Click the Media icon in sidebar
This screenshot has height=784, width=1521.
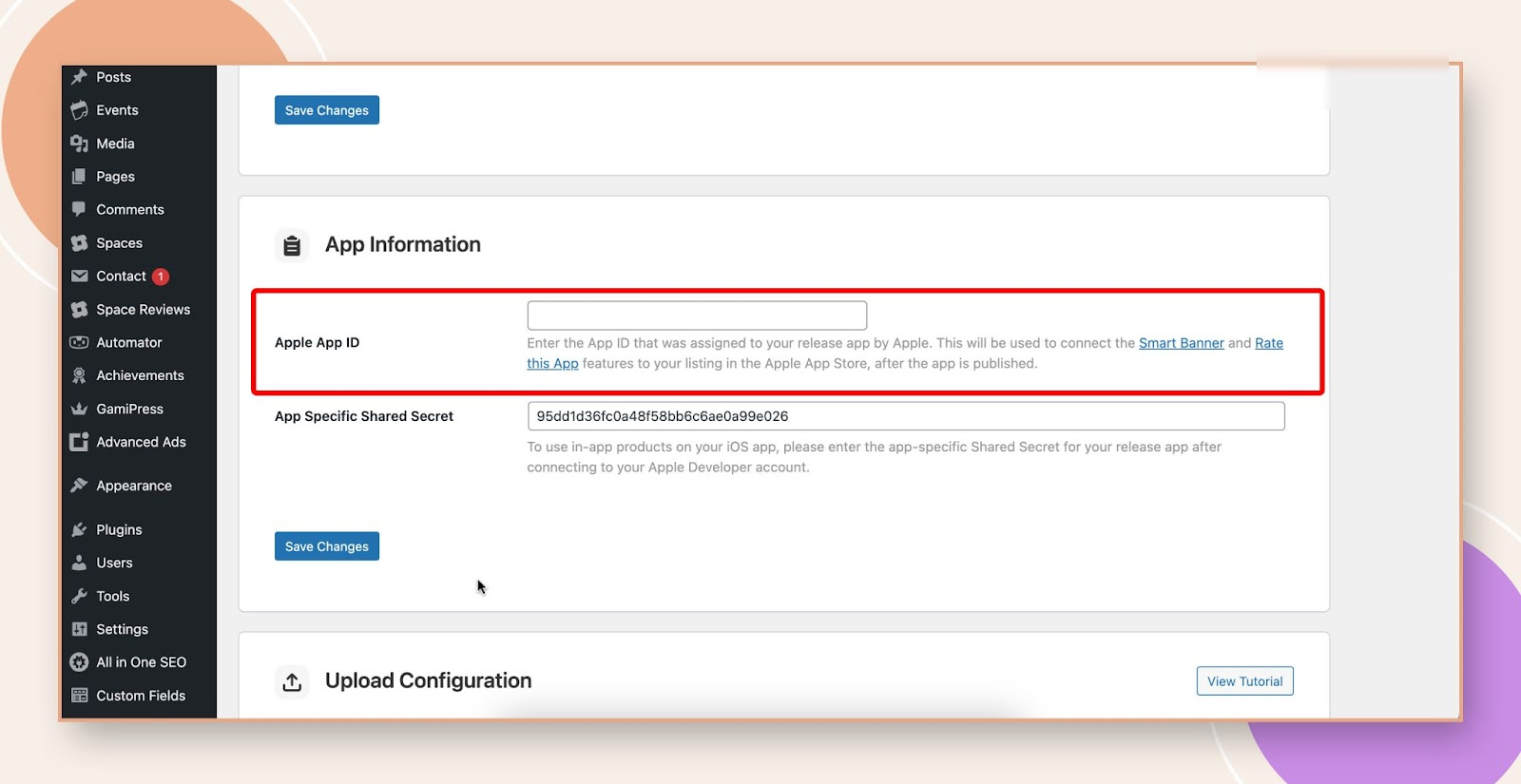79,143
